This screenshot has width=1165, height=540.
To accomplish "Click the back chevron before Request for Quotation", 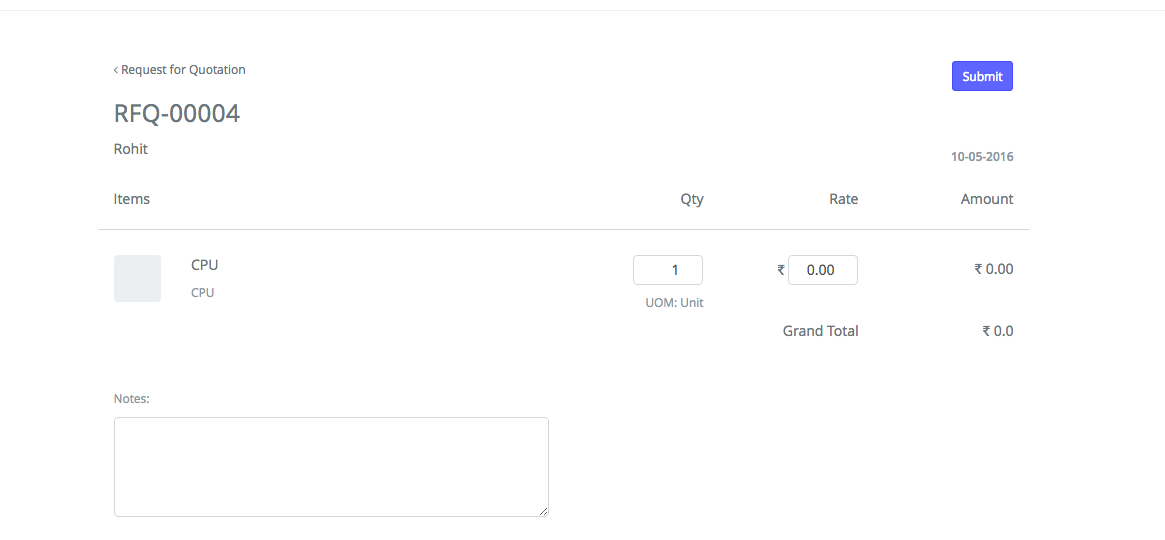I will click(x=116, y=70).
